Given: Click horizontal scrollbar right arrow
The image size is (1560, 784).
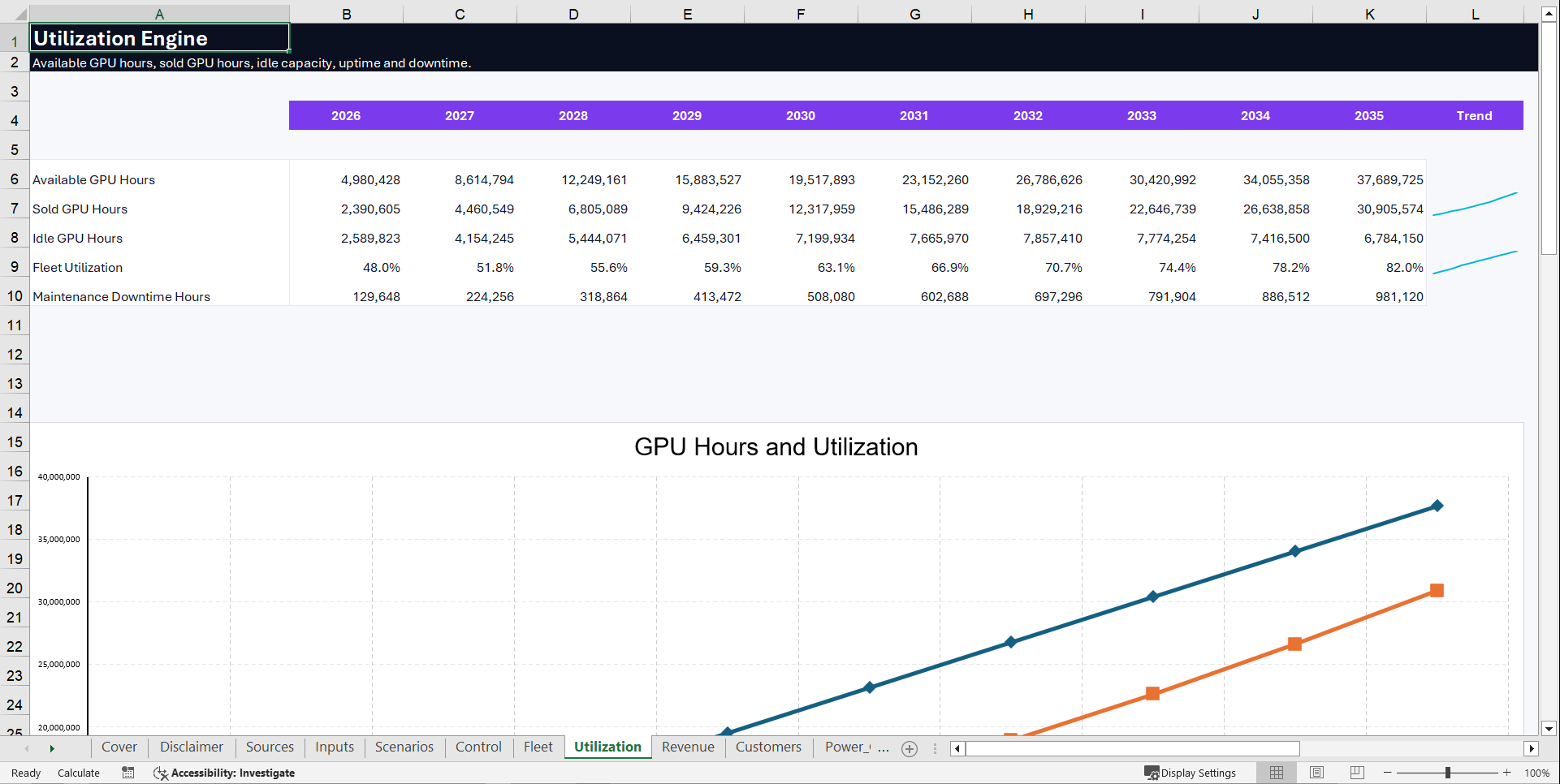Looking at the screenshot, I should pyautogui.click(x=1532, y=748).
